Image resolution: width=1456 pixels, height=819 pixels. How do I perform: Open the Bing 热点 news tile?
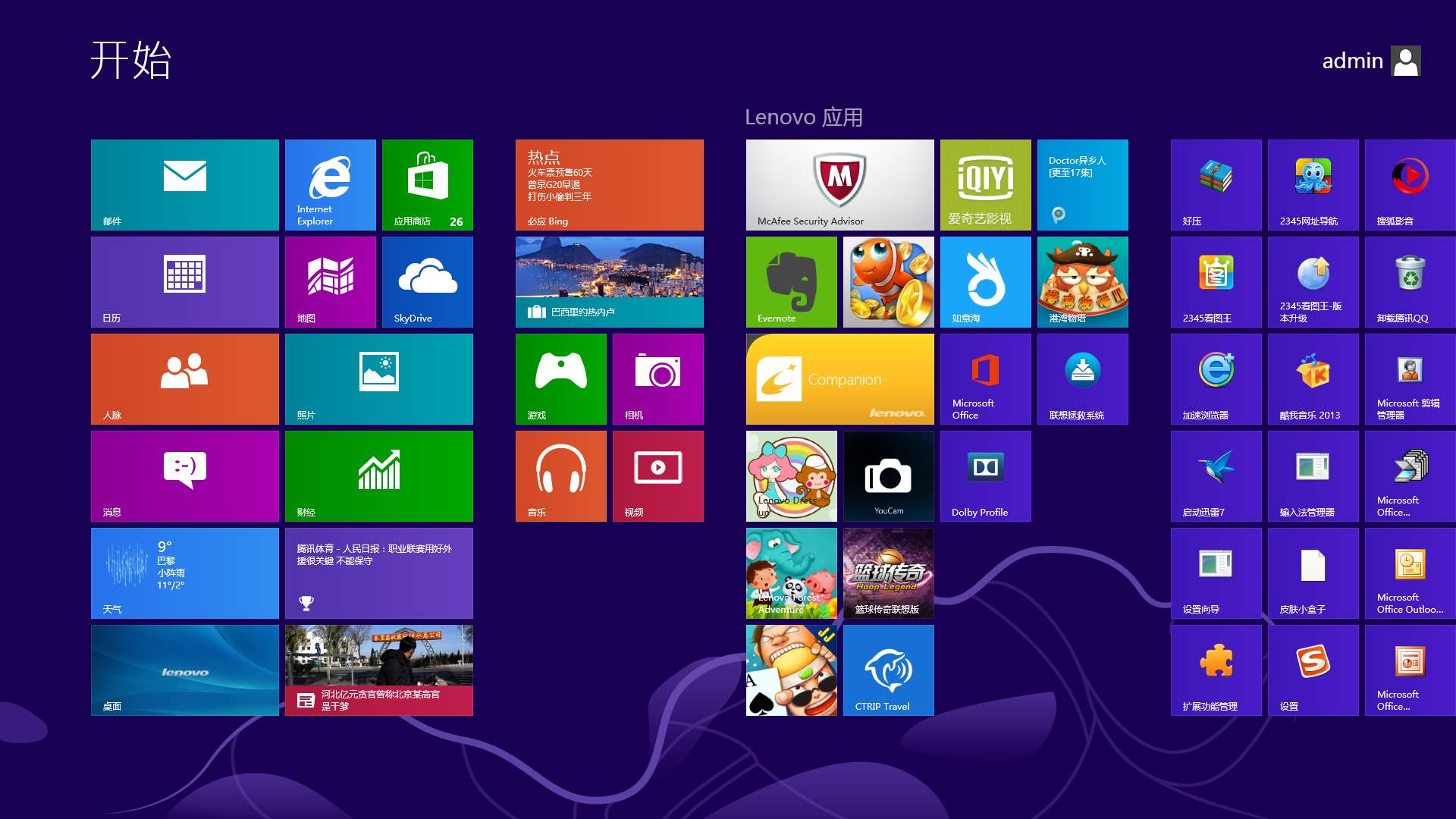tap(609, 184)
